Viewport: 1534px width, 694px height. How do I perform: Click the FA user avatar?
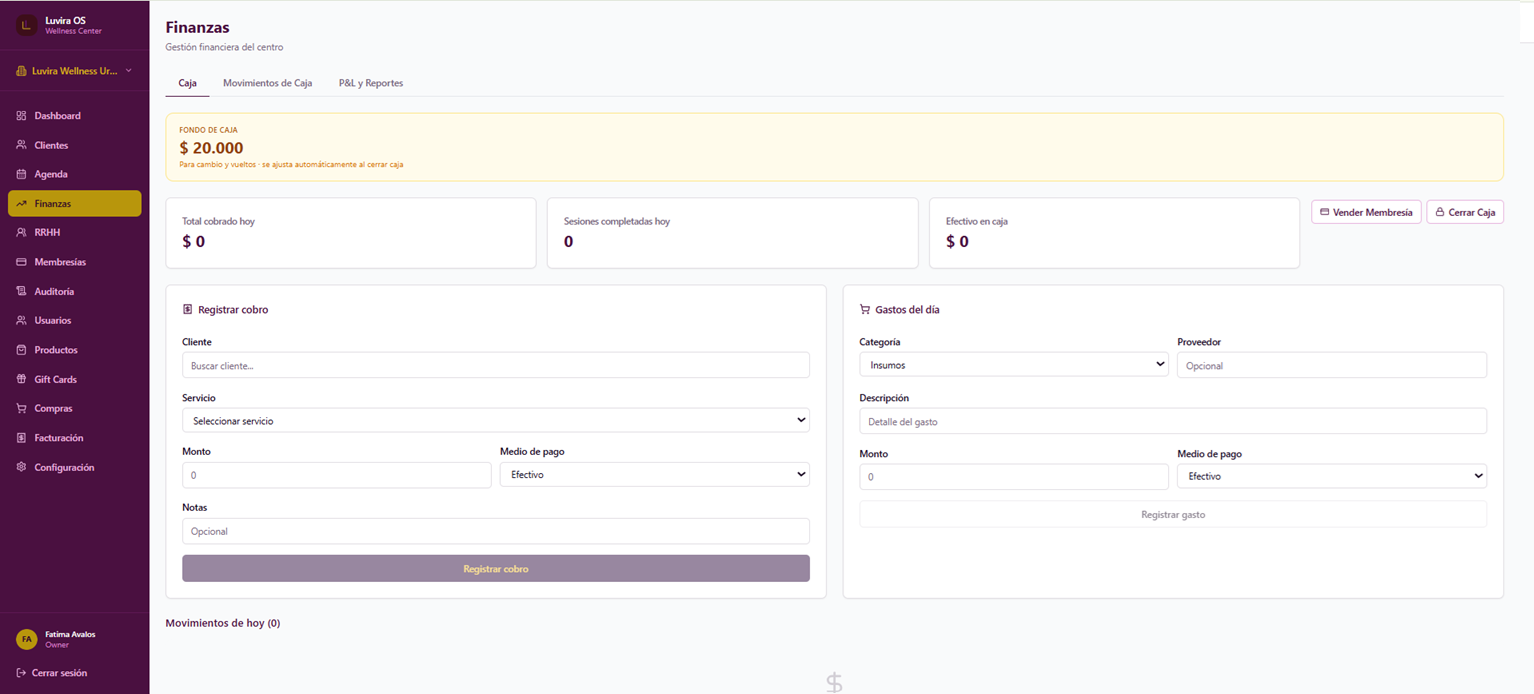27,639
